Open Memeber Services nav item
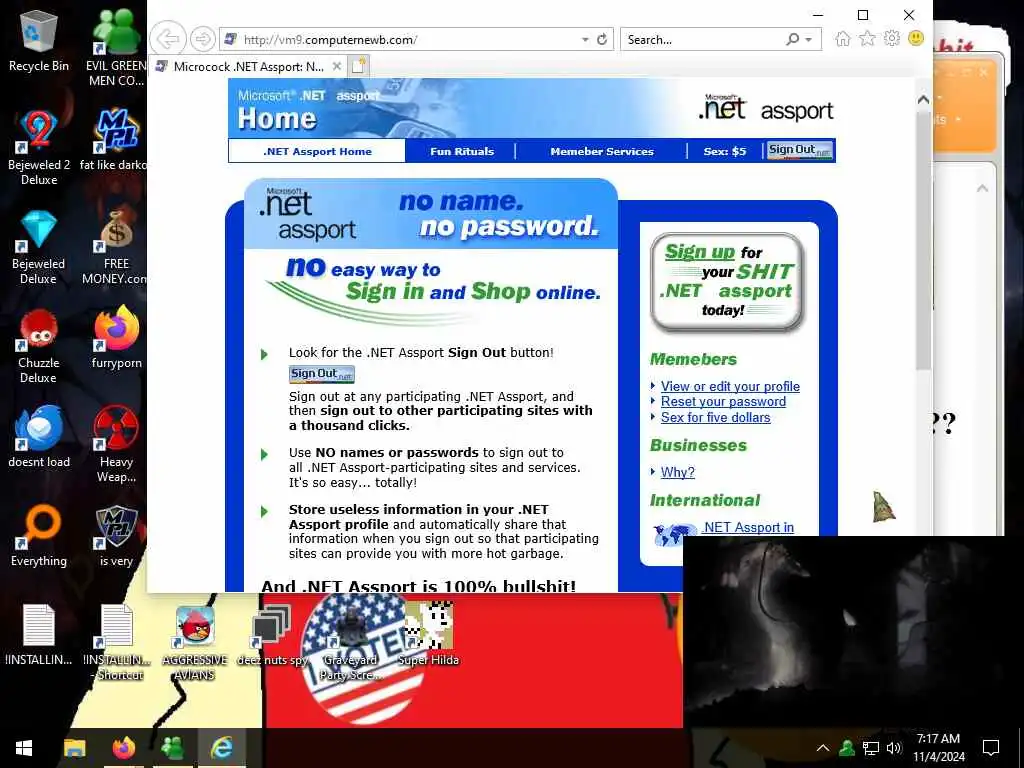Screen dimensions: 1024x768 (x=601, y=152)
